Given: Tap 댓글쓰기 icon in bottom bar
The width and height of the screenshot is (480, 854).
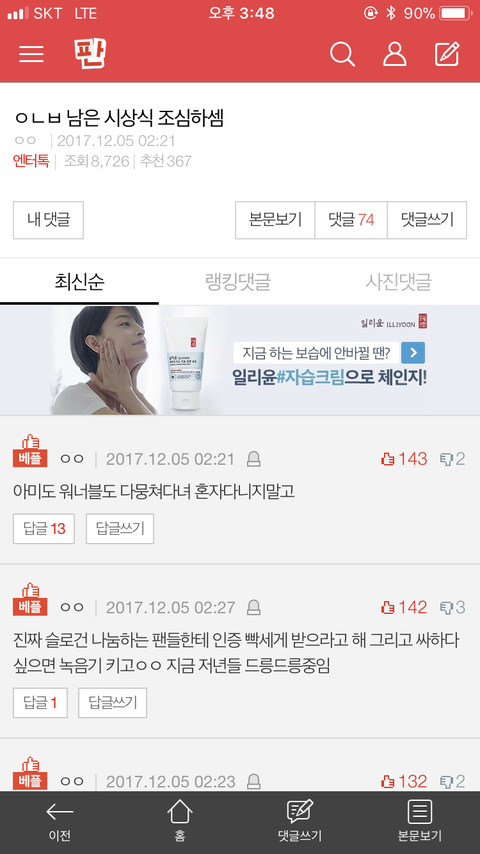Looking at the screenshot, I should (300, 822).
